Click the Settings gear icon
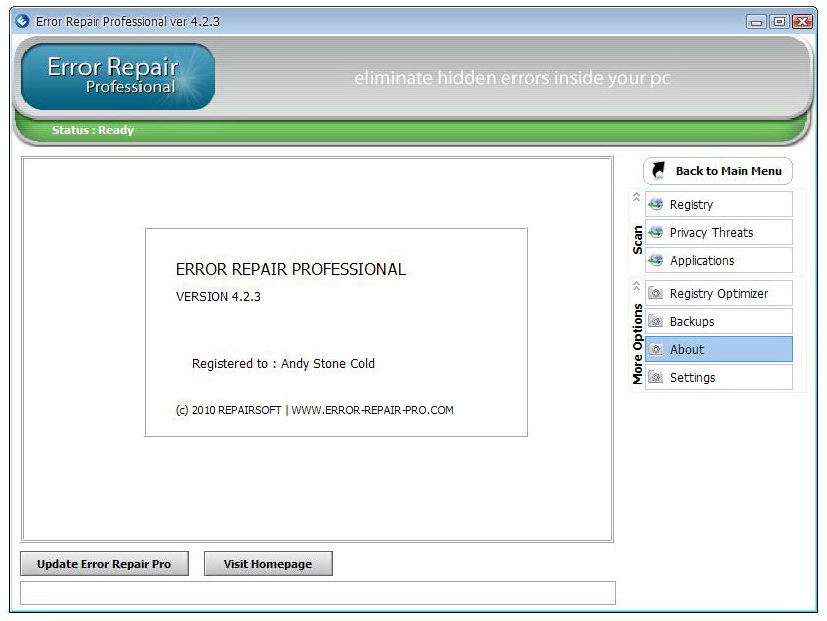This screenshot has width=827, height=621. click(x=655, y=377)
